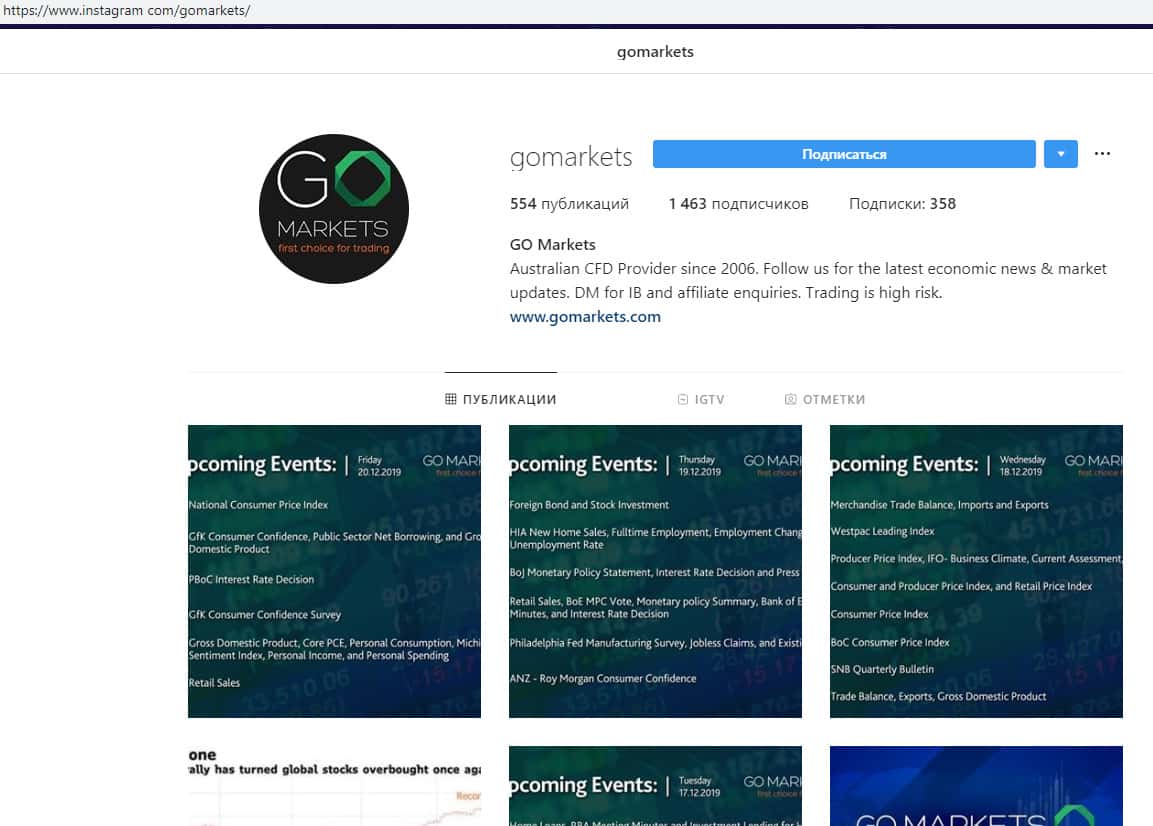Click the tagged photos icon beside ОТМЕТКИ

point(790,399)
